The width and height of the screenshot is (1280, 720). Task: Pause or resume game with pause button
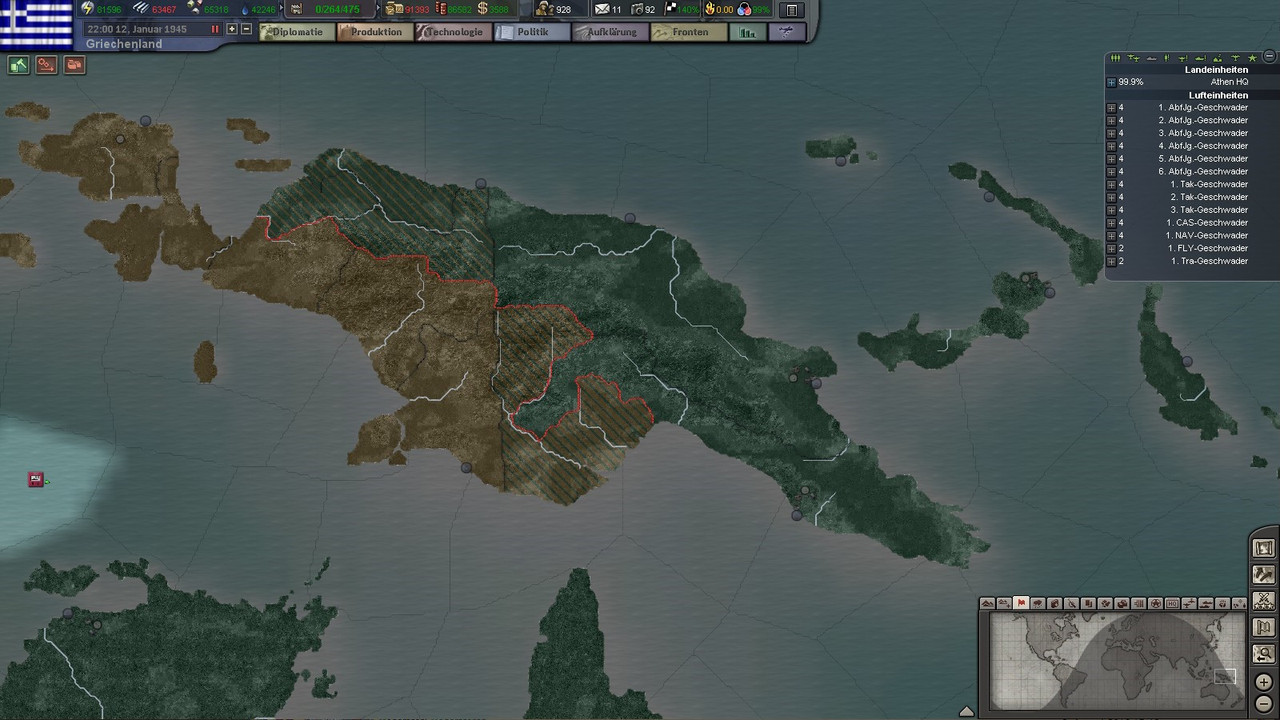coord(214,29)
